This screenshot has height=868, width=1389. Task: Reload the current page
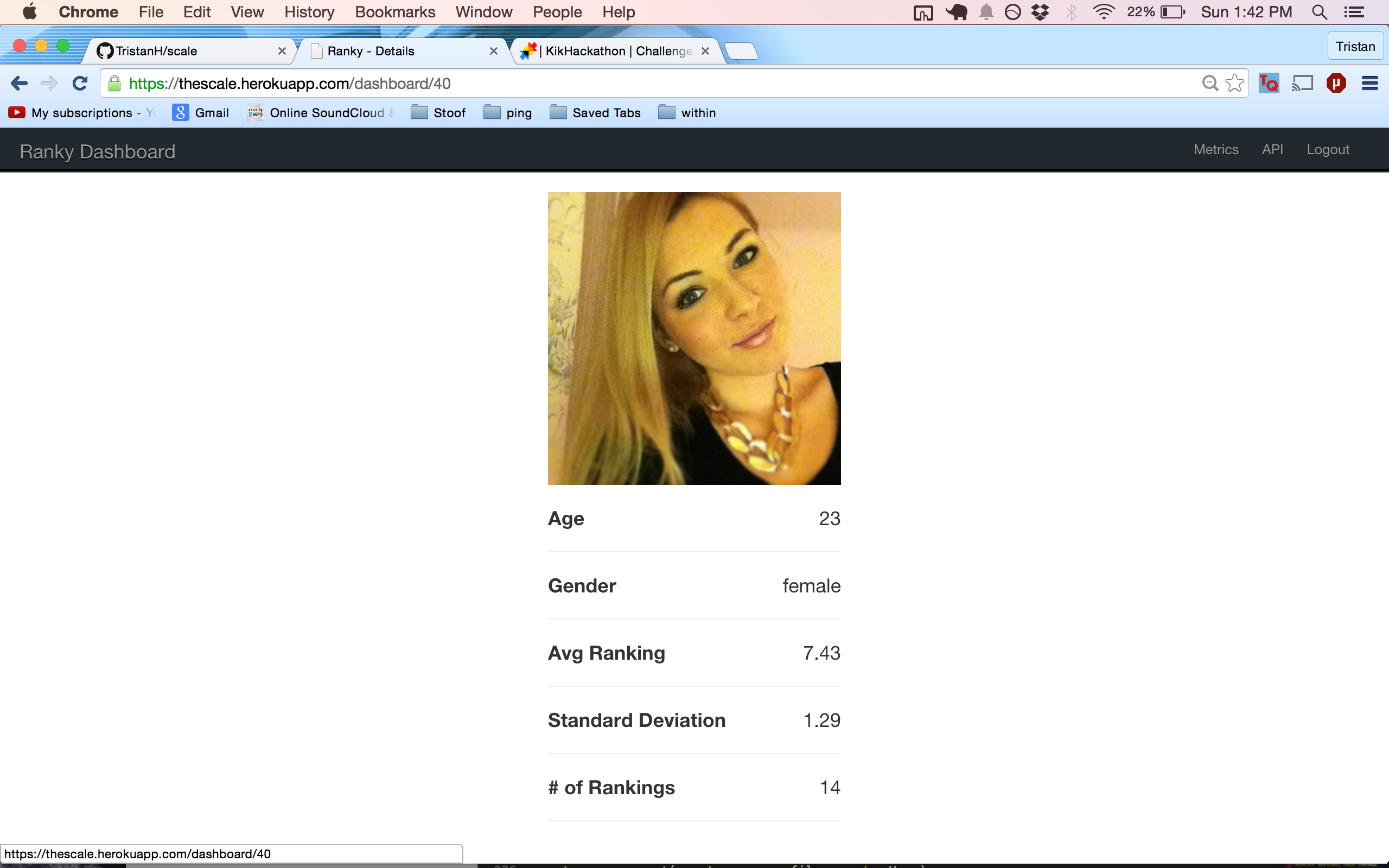(x=80, y=84)
